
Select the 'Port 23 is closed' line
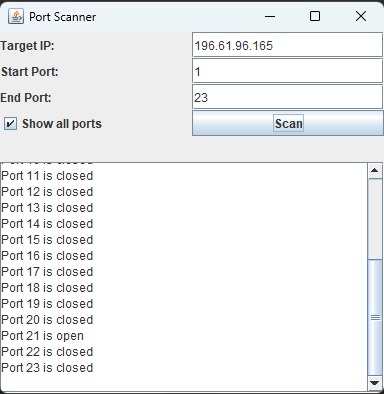tap(47, 368)
